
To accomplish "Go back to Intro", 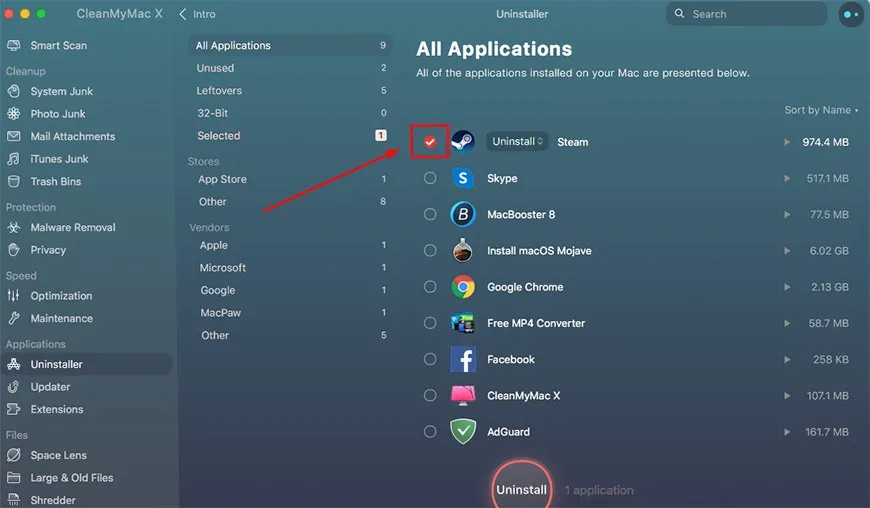I will click(198, 14).
